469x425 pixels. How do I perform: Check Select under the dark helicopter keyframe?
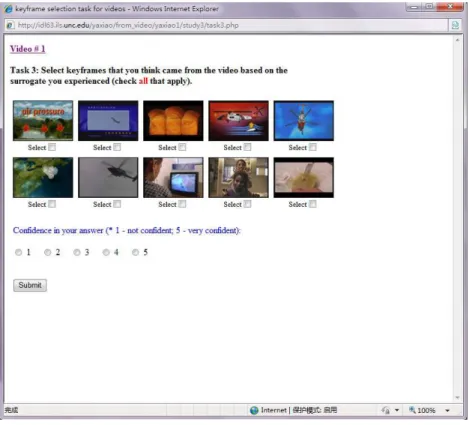tap(117, 204)
